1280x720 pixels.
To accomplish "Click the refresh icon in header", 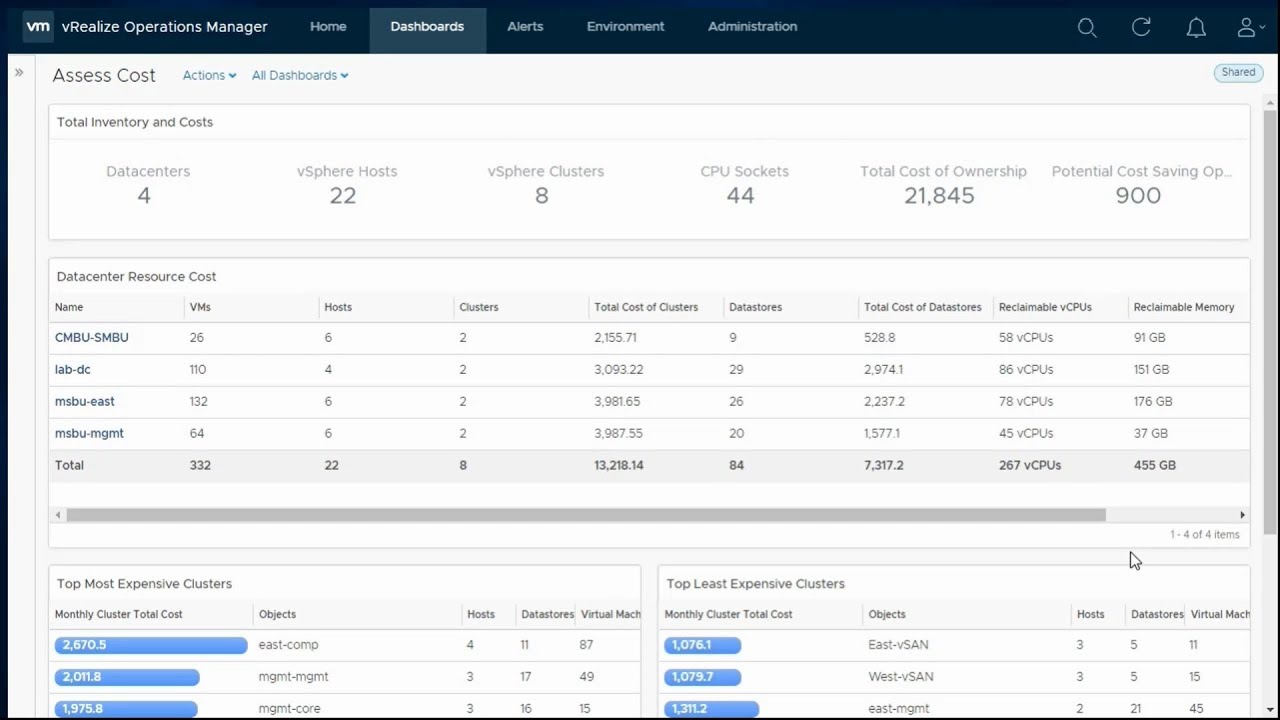I will (x=1141, y=27).
